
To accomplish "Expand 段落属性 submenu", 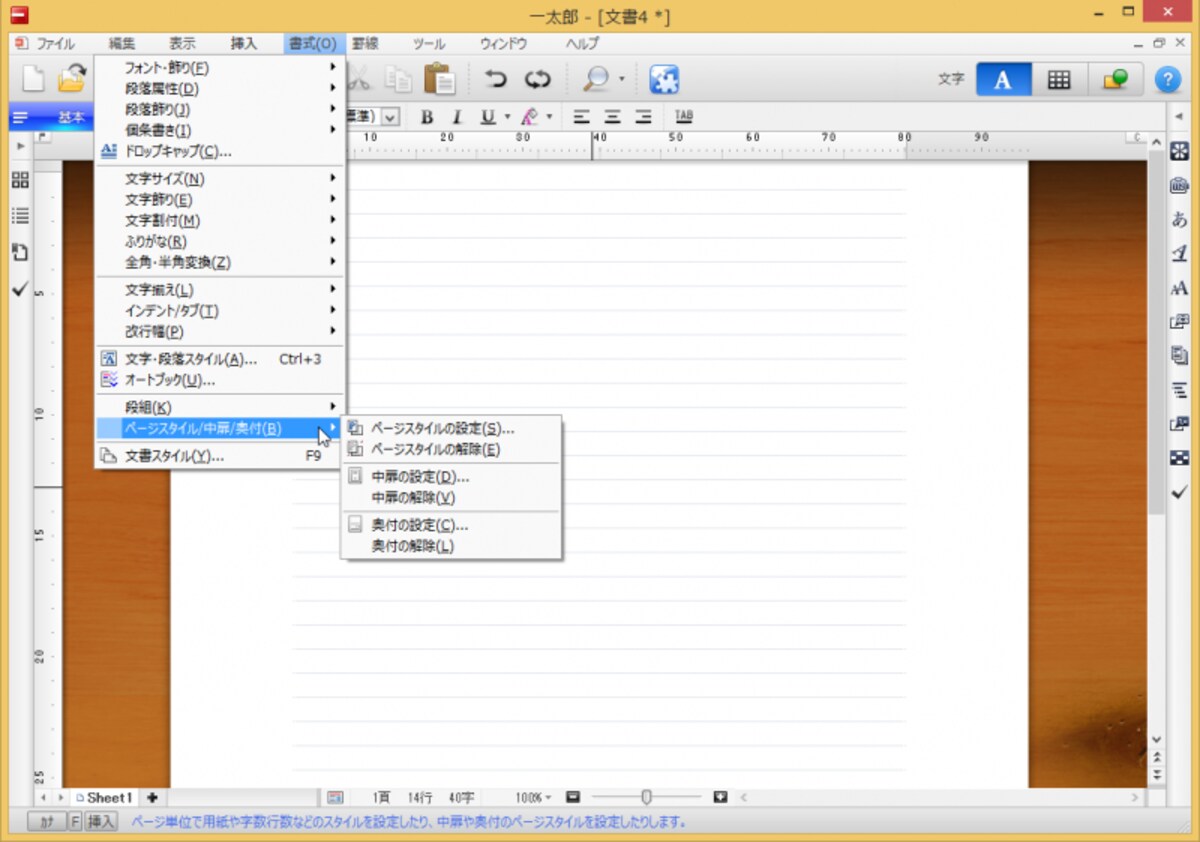I will 220,89.
